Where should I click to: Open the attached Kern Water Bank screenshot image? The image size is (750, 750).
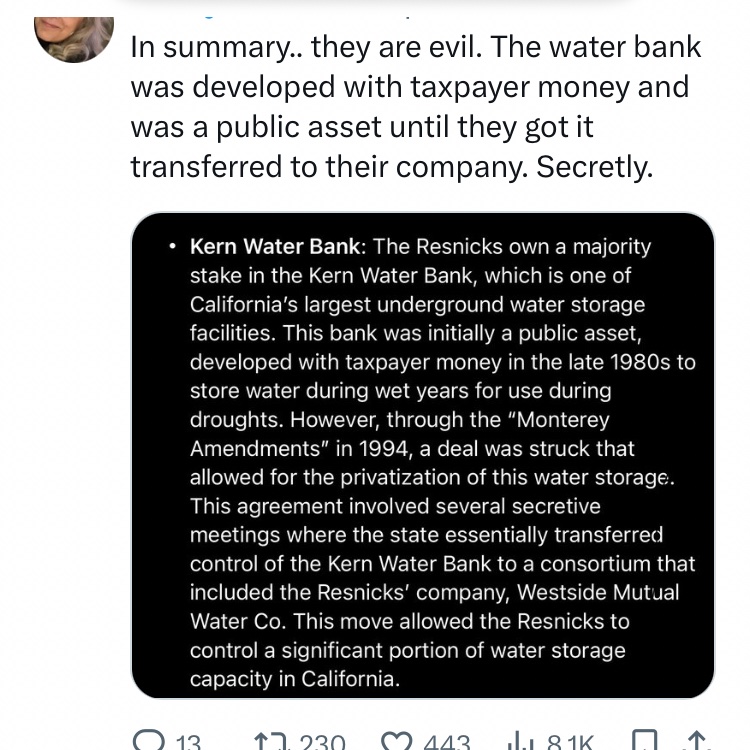point(423,455)
